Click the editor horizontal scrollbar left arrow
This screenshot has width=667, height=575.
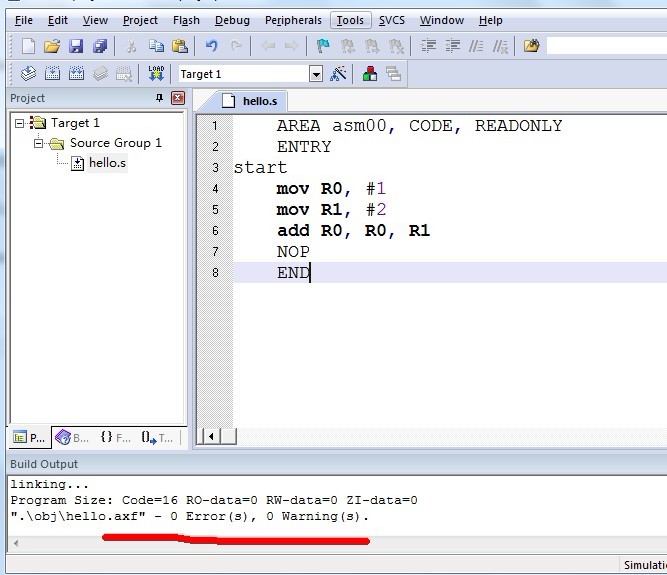coord(209,436)
